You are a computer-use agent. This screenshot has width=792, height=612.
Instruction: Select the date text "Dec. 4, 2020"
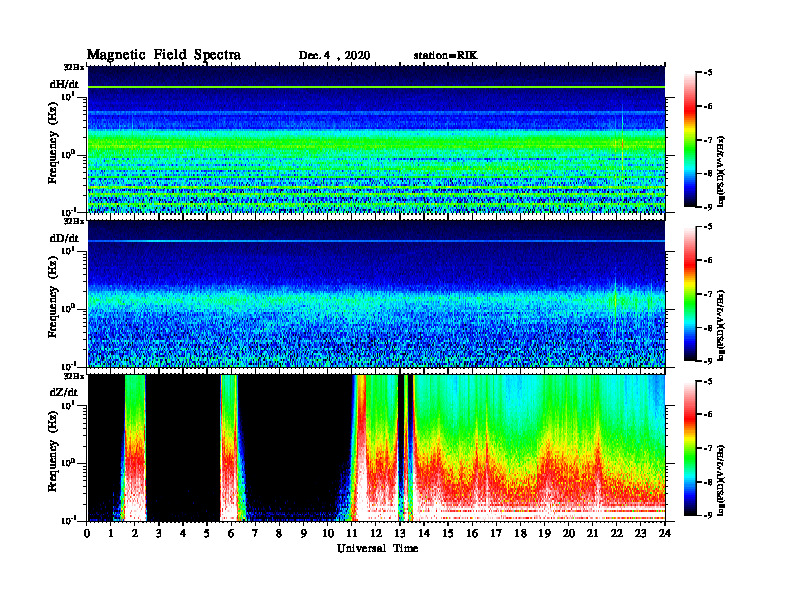(334, 56)
